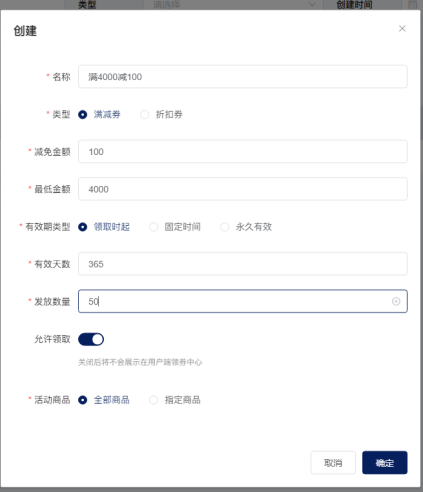
Task: Open the 类型 dropdown arrow behind dialog
Action: (x=312, y=5)
